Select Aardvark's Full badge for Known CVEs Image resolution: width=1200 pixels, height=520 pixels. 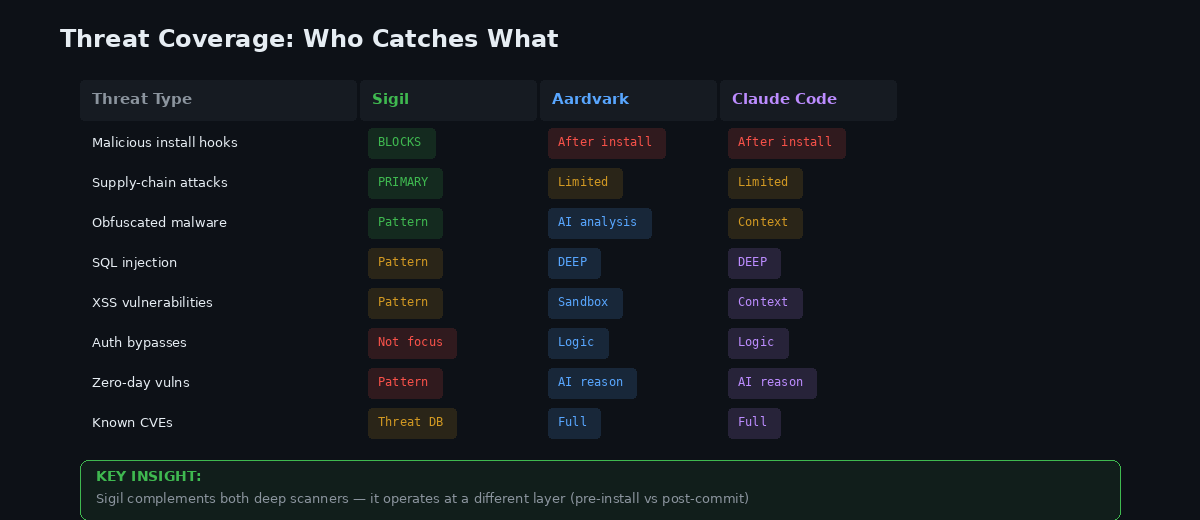573,423
